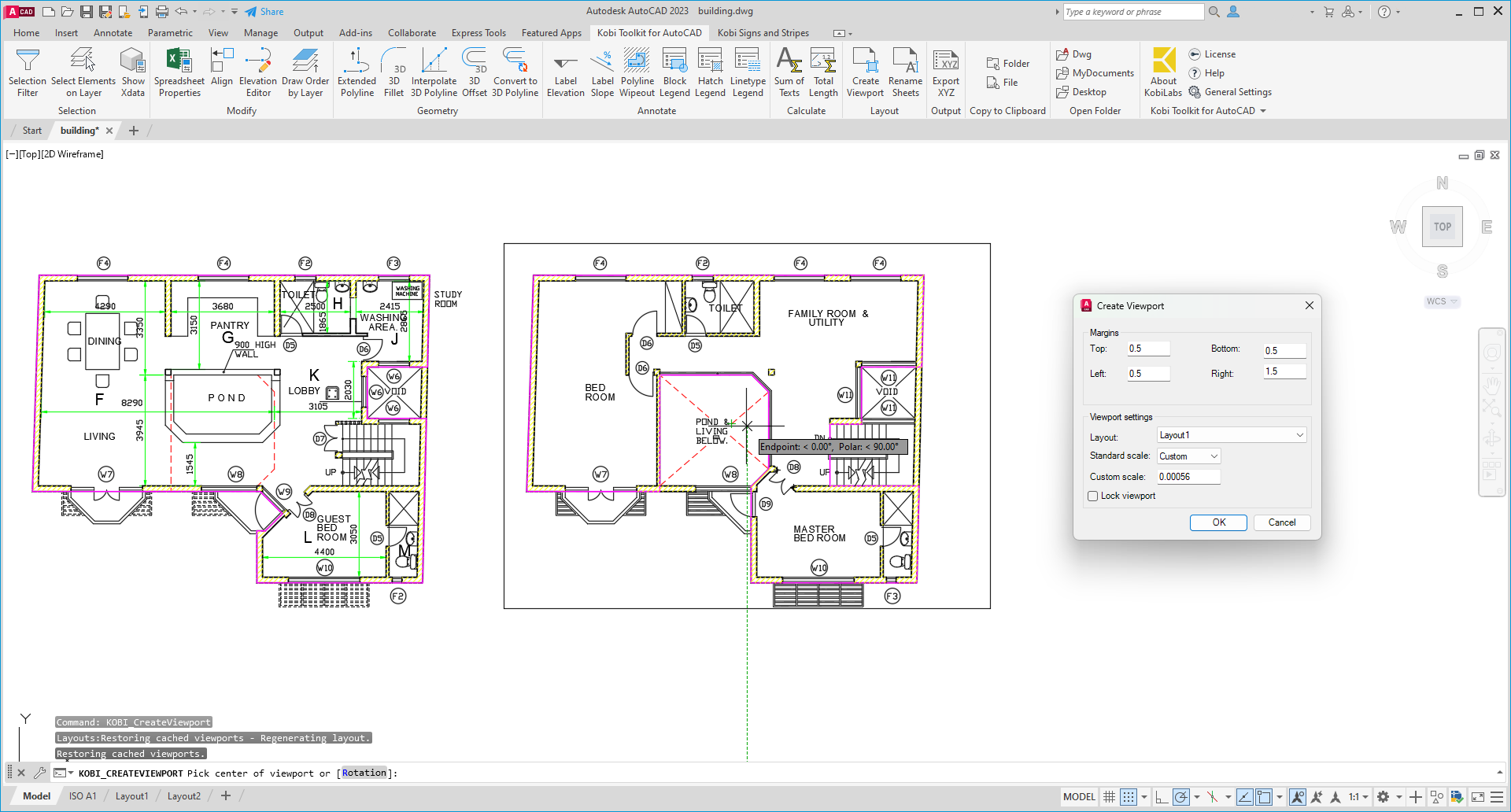
Task: Open Spreadsheet Properties tool
Action: click(x=179, y=72)
